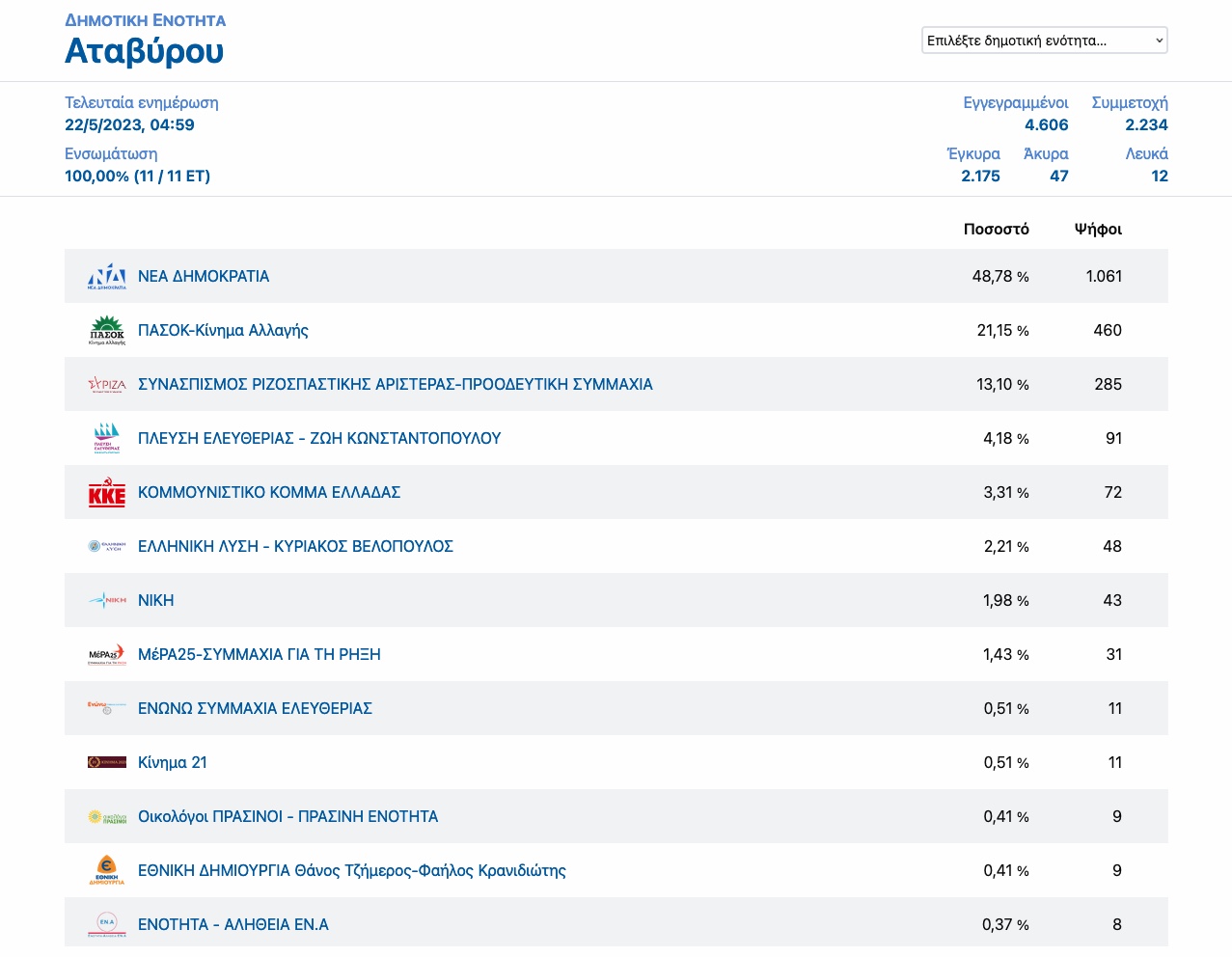This screenshot has height=957, width=1232.
Task: Click the 72 votes cell
Action: [x=1112, y=492]
